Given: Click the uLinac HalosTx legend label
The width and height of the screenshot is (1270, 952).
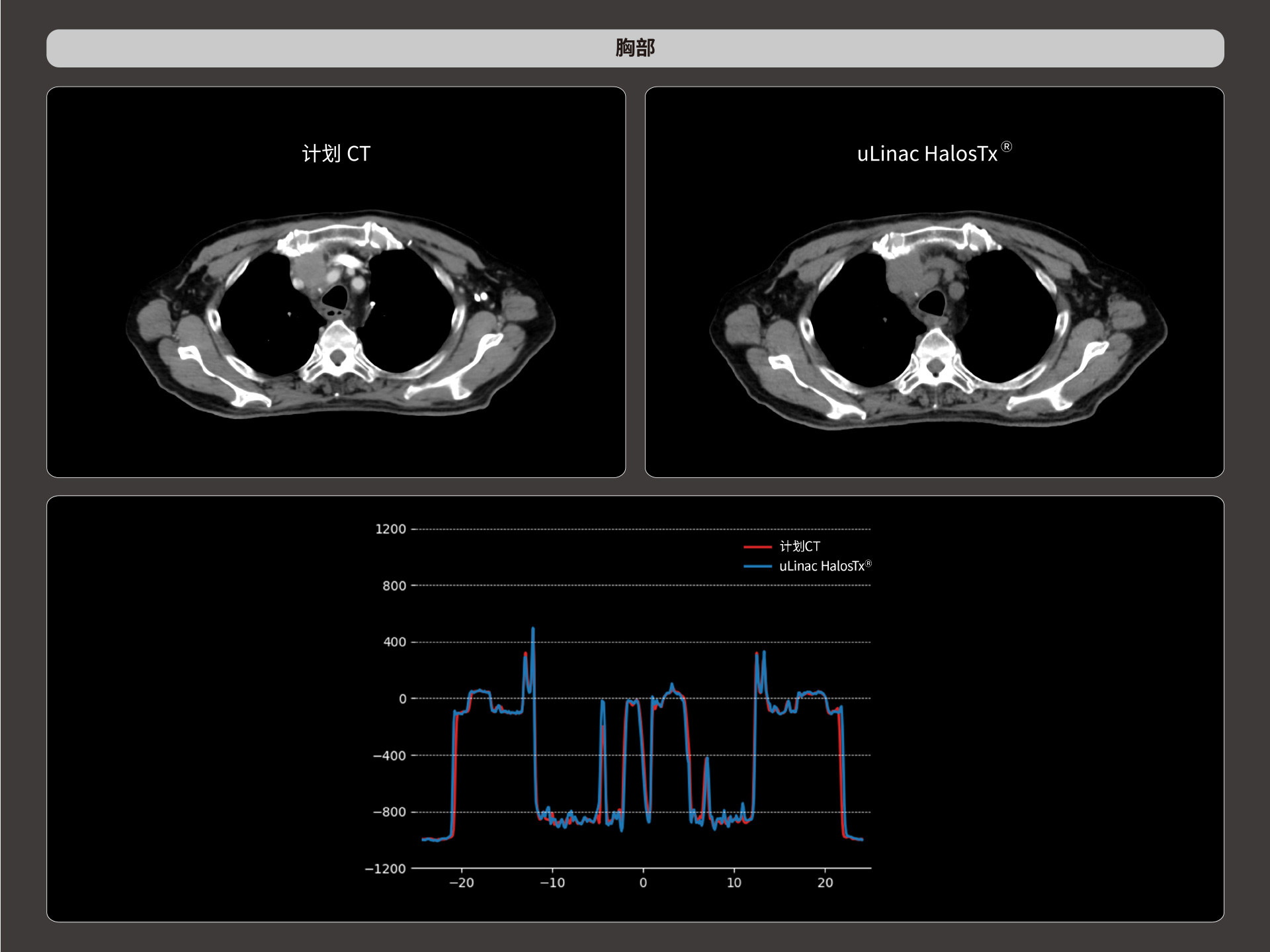Looking at the screenshot, I should [x=824, y=566].
